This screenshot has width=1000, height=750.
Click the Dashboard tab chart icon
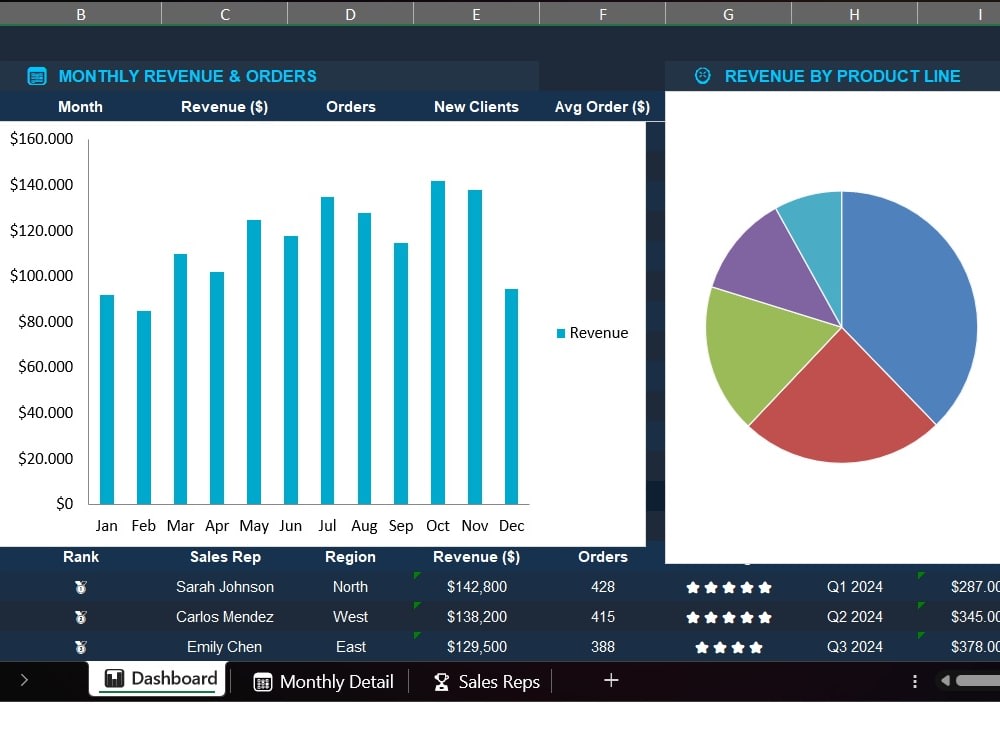click(114, 679)
